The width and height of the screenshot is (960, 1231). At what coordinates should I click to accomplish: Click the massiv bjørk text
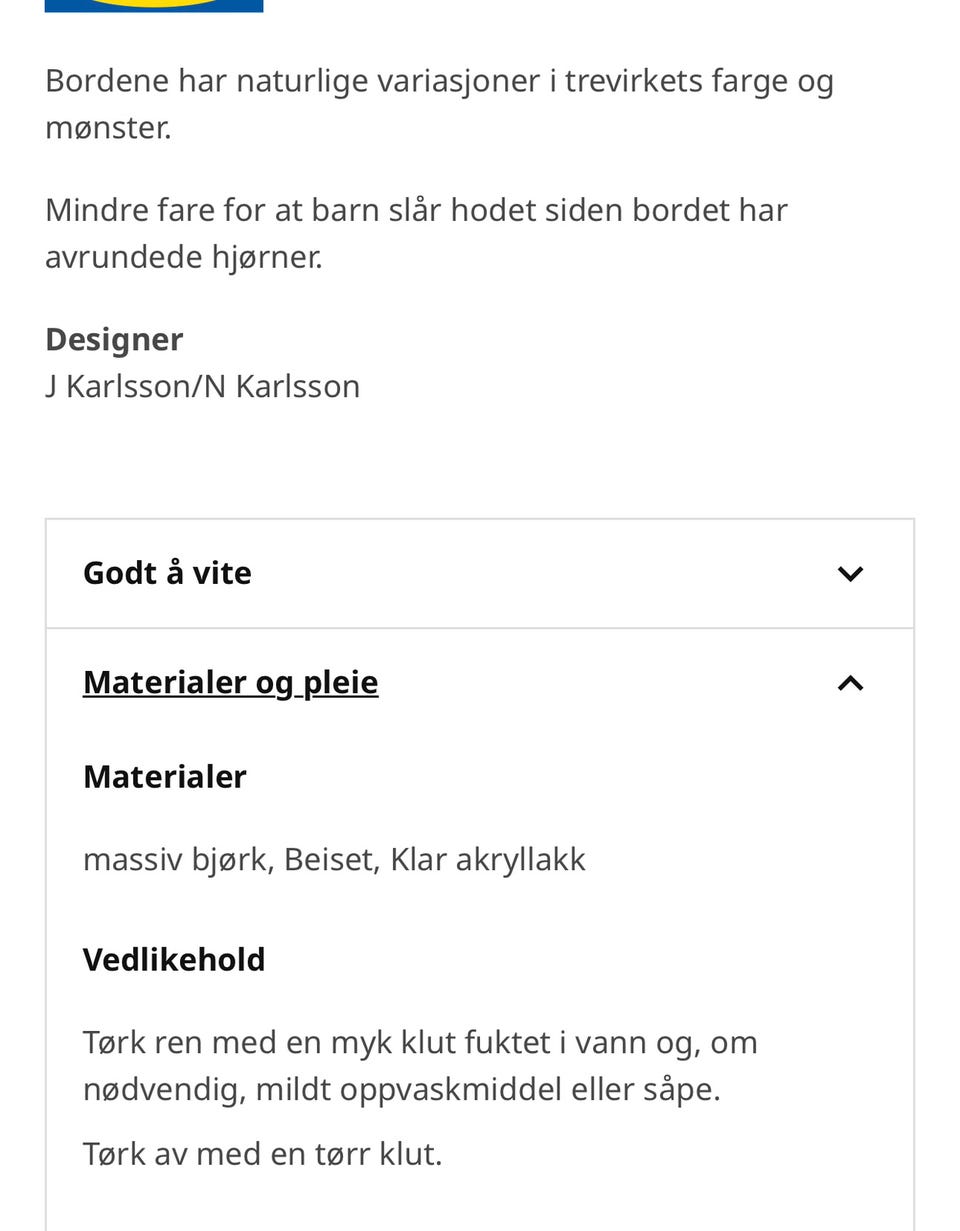pos(175,860)
